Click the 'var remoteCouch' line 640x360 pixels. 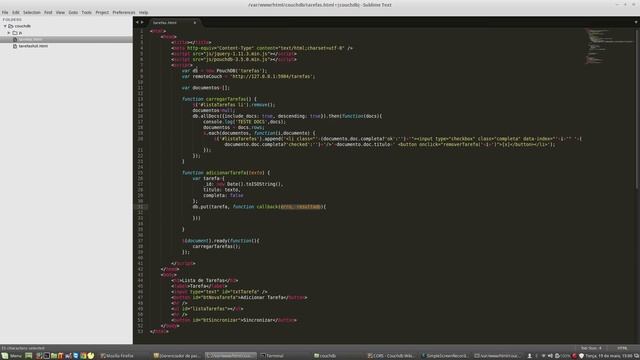point(249,76)
